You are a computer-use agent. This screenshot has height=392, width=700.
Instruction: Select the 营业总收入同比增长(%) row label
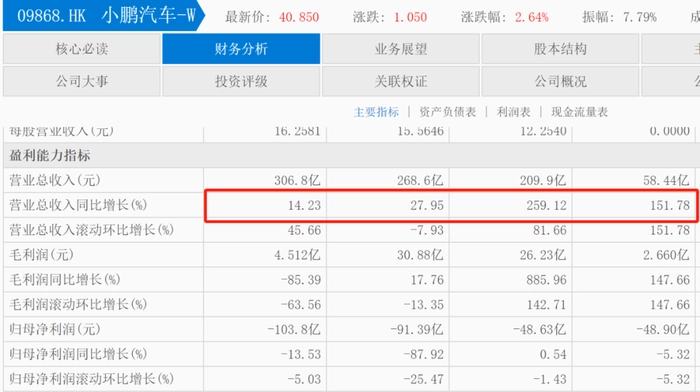coord(78,205)
